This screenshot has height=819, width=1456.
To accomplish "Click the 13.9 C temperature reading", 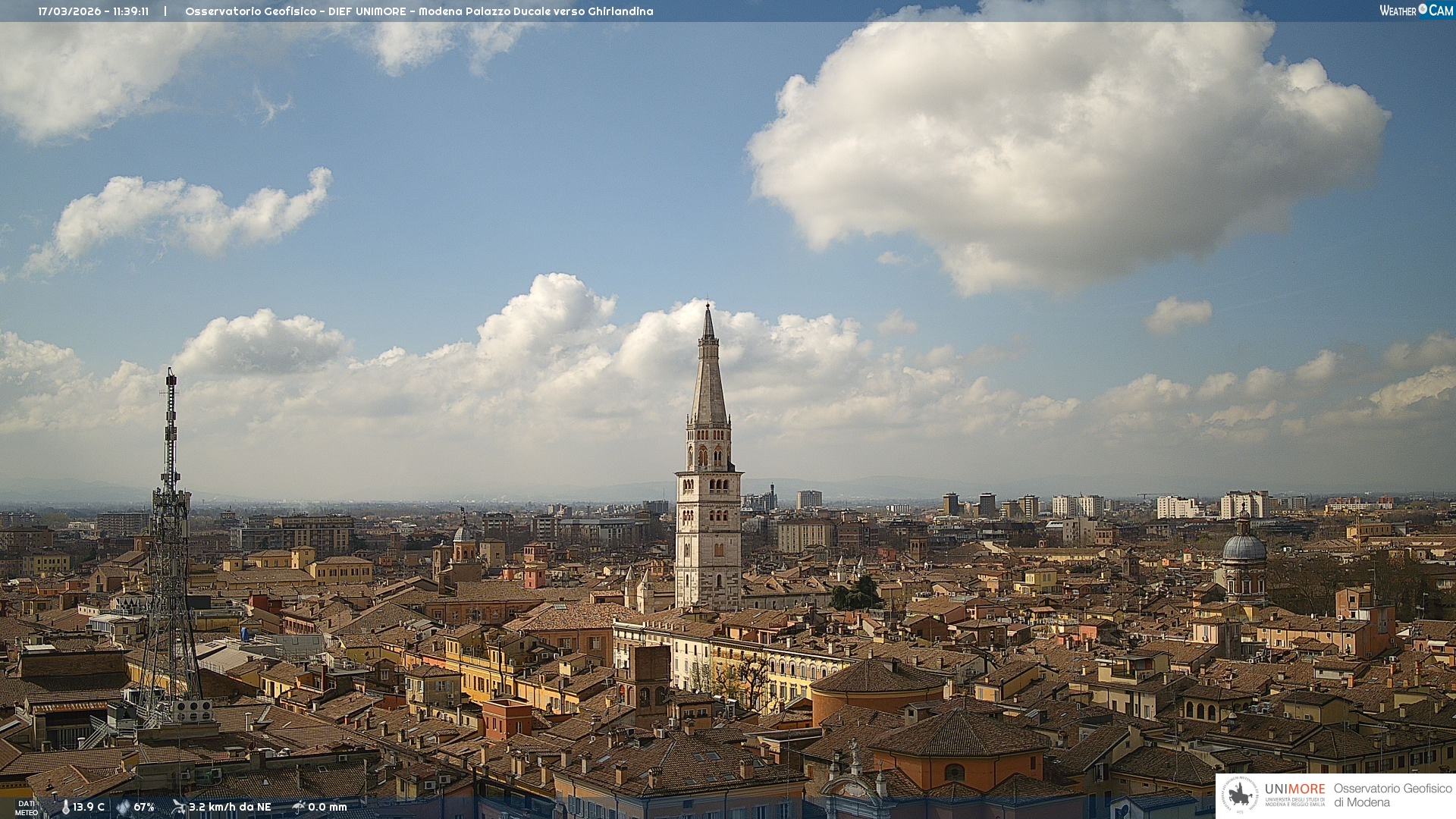I will tap(89, 807).
